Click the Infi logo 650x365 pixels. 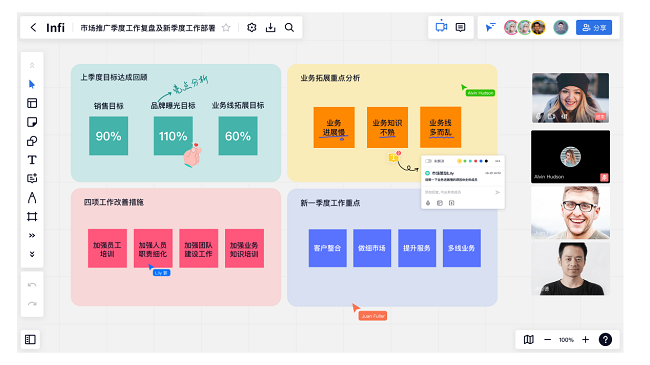click(x=55, y=28)
